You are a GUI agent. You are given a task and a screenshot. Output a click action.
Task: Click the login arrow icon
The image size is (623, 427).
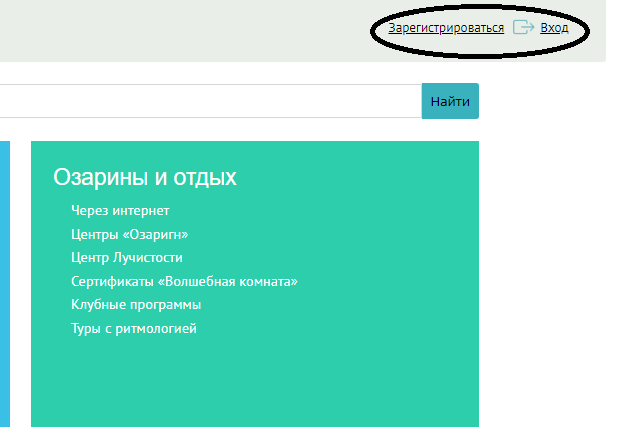coord(523,27)
